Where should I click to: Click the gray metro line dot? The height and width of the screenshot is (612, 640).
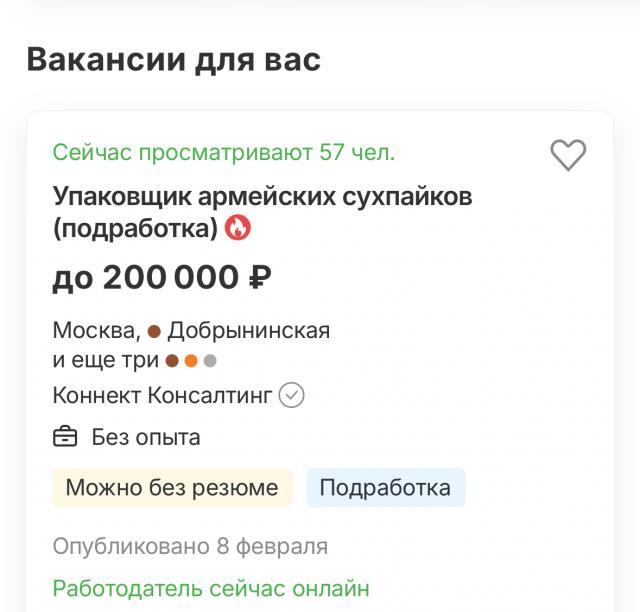tap(210, 361)
